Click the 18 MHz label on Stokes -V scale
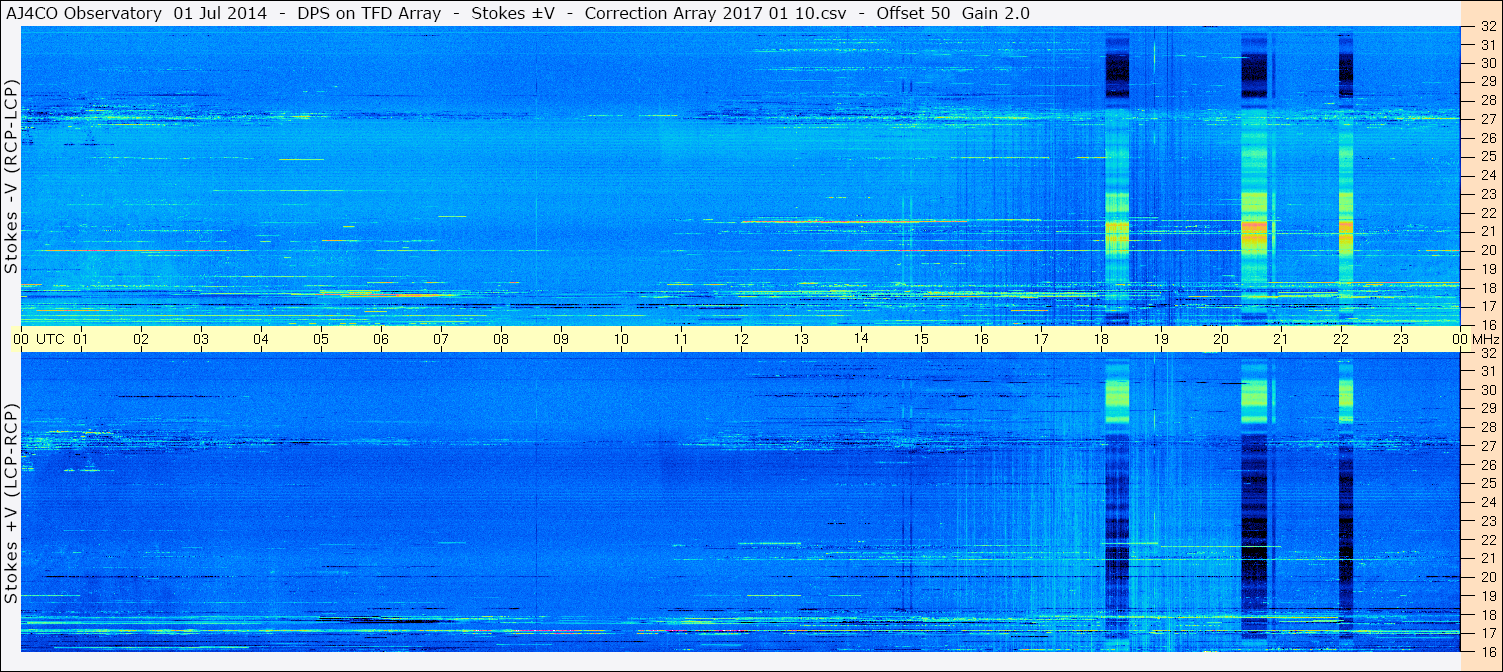 point(1488,288)
